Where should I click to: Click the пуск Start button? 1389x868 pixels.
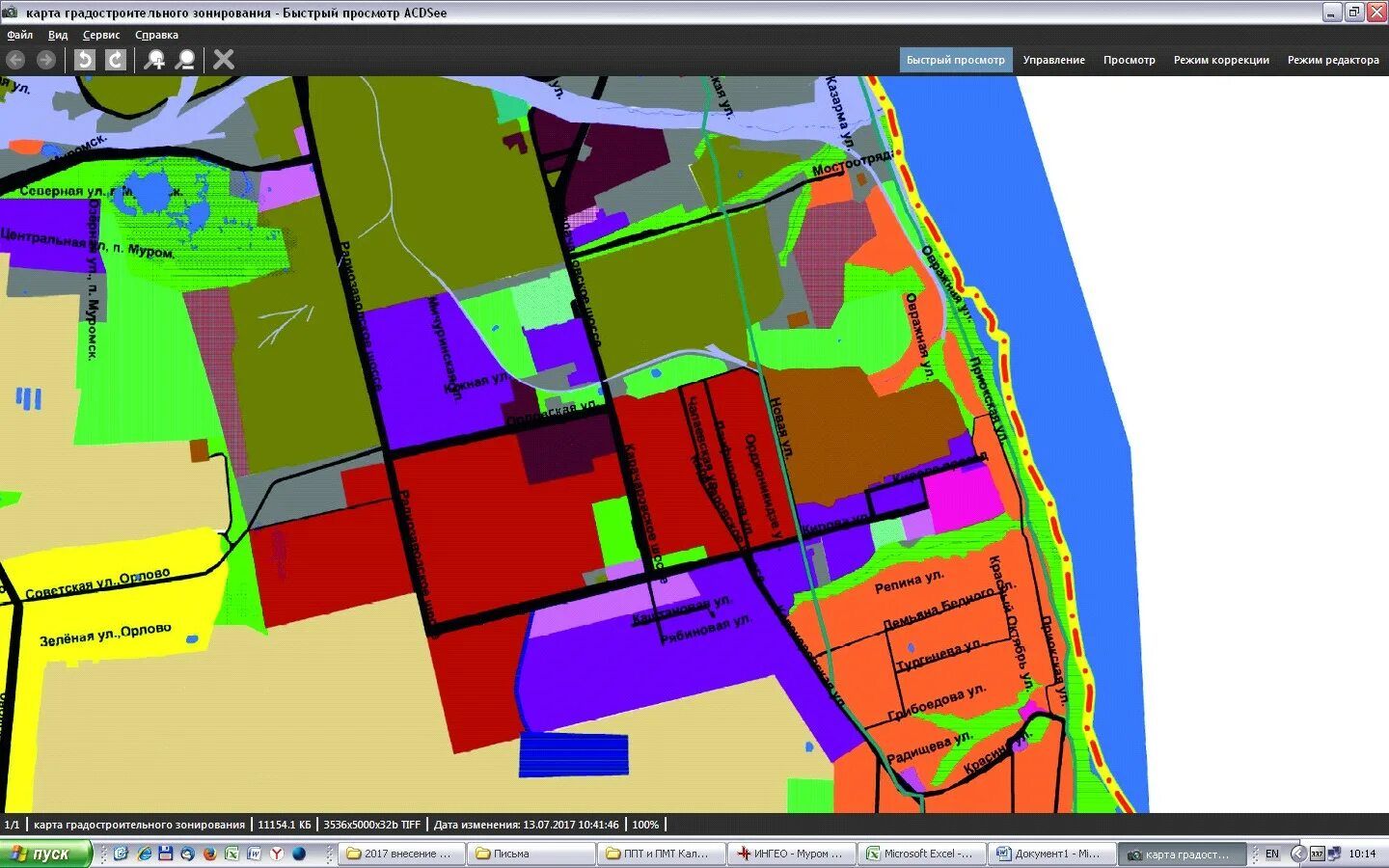[x=45, y=854]
